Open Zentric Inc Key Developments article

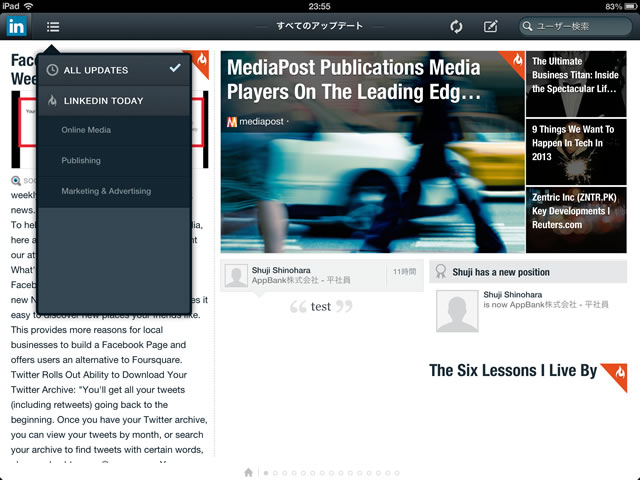coord(576,220)
